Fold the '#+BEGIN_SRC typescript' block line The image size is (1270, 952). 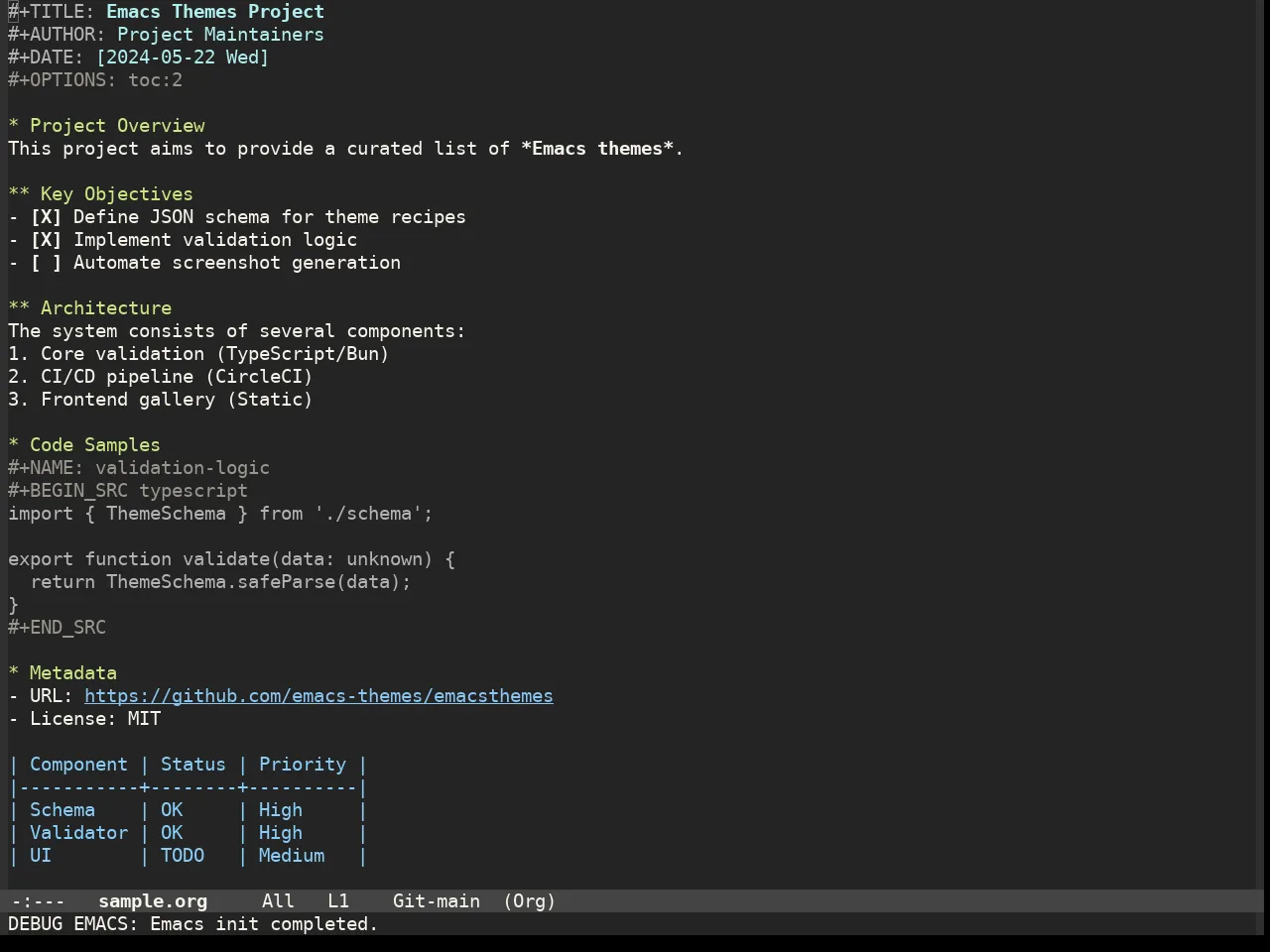pyautogui.click(x=128, y=491)
